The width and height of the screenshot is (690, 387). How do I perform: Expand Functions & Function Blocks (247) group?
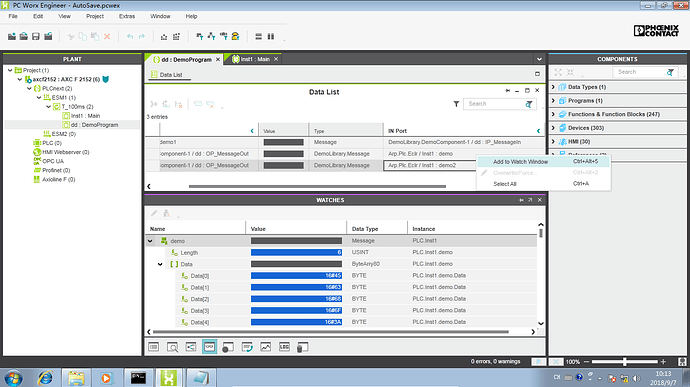point(554,114)
